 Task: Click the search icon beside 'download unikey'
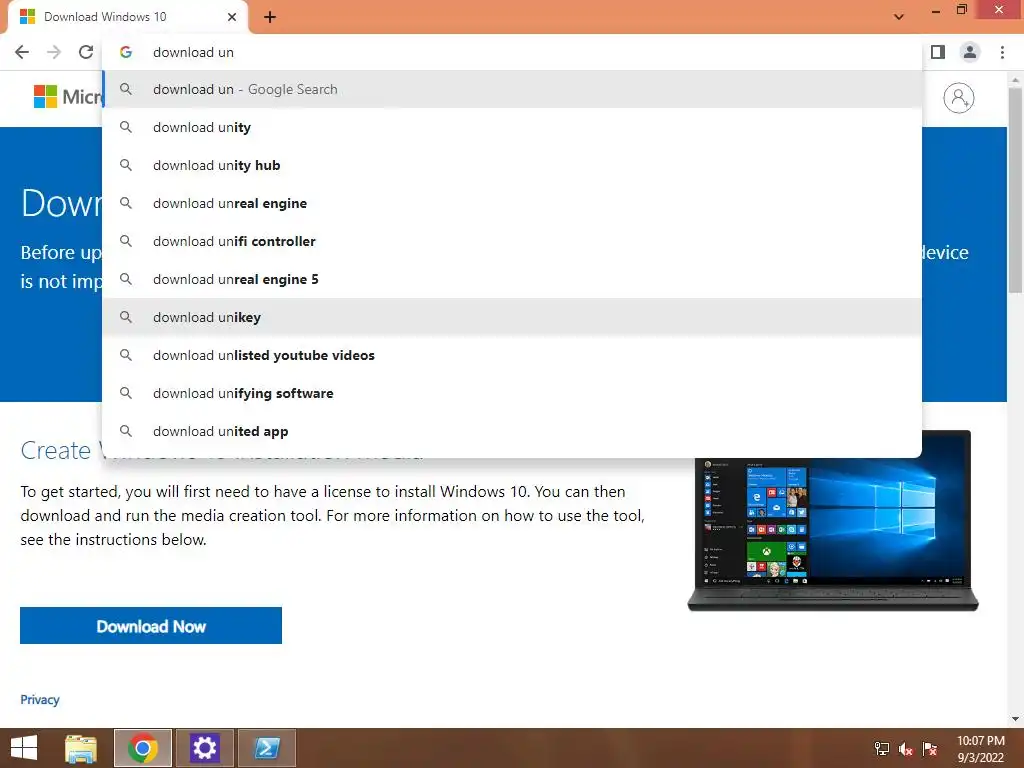tap(126, 317)
